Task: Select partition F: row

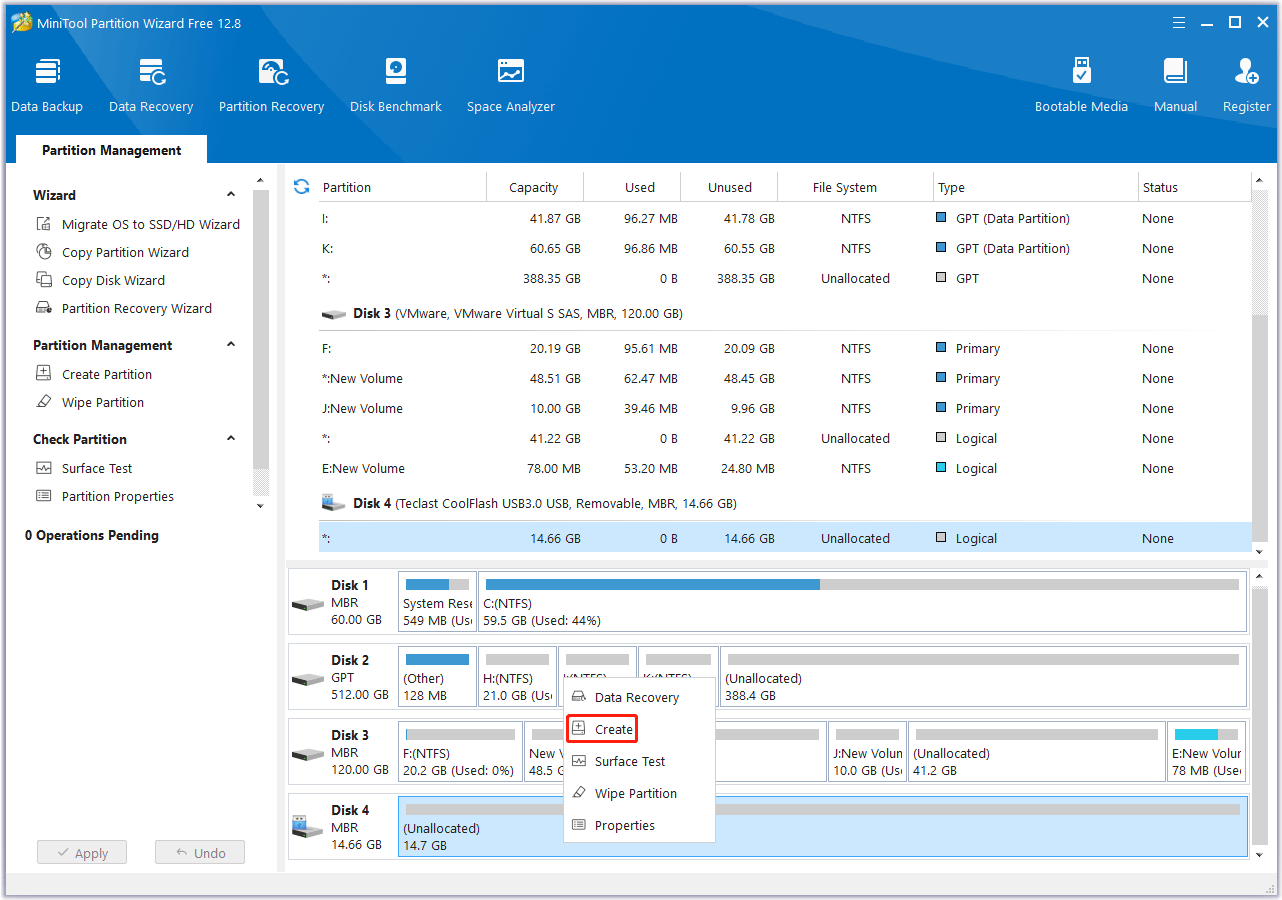Action: pos(785,348)
